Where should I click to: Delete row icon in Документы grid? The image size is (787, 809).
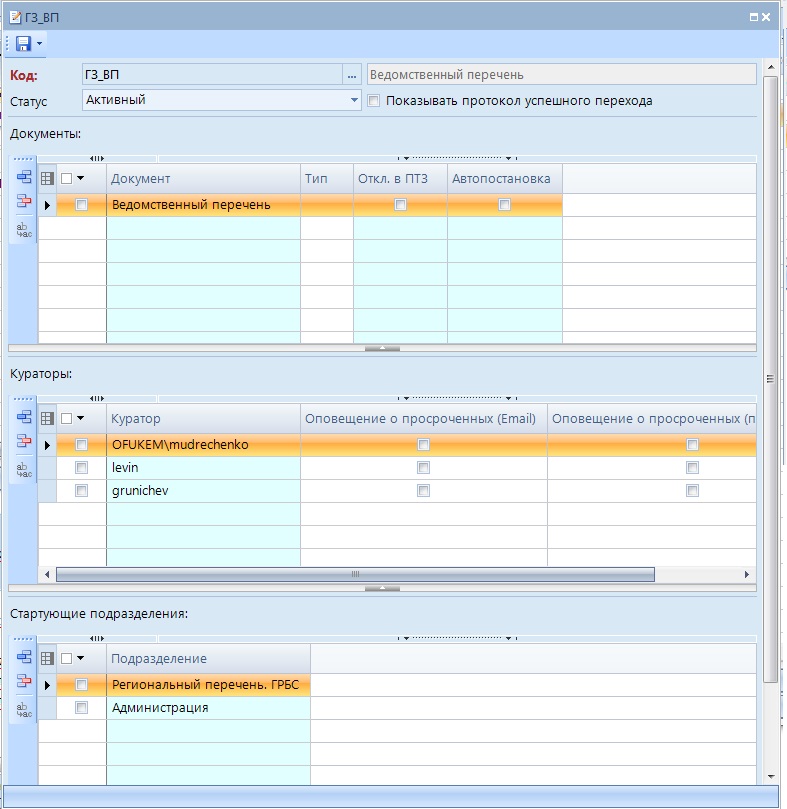click(24, 202)
